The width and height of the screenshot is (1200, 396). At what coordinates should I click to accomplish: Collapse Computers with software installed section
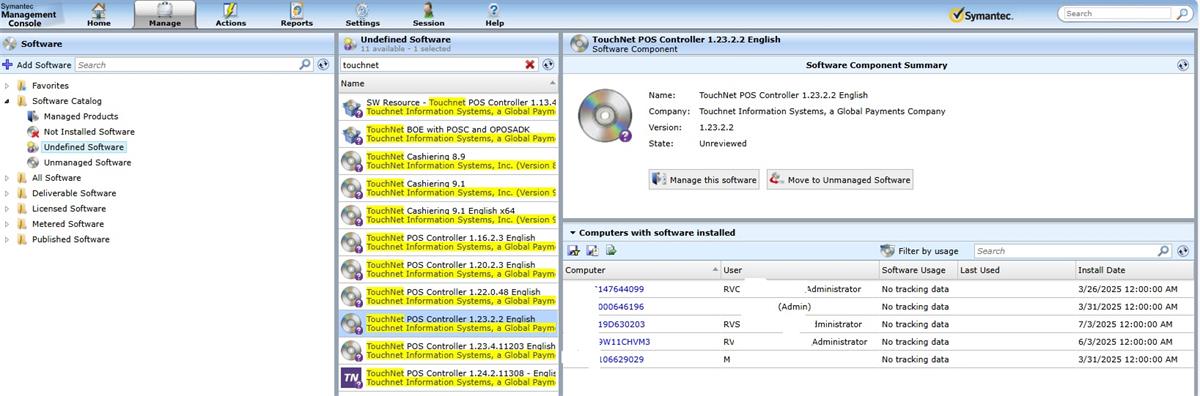573,233
